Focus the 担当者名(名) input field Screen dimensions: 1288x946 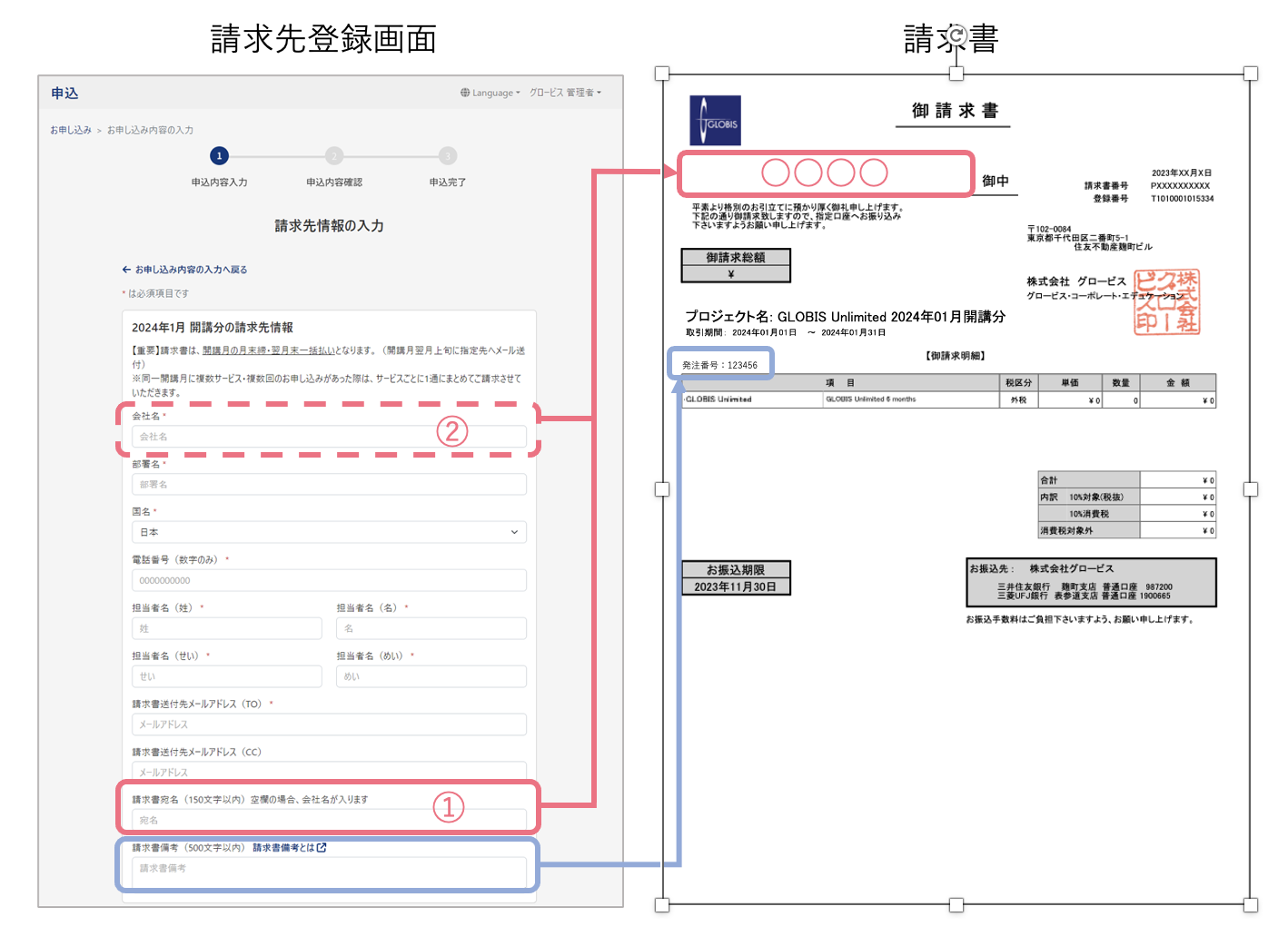tap(431, 628)
